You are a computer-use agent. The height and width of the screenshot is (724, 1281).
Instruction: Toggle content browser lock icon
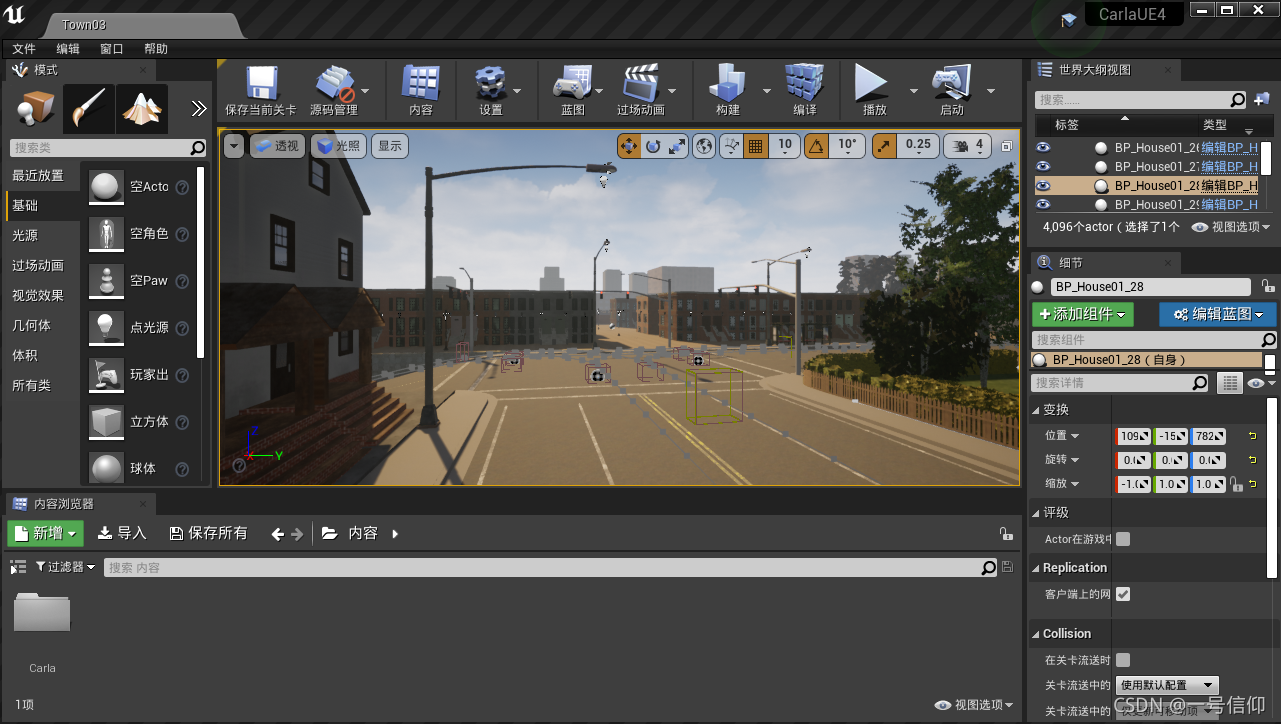point(1006,534)
